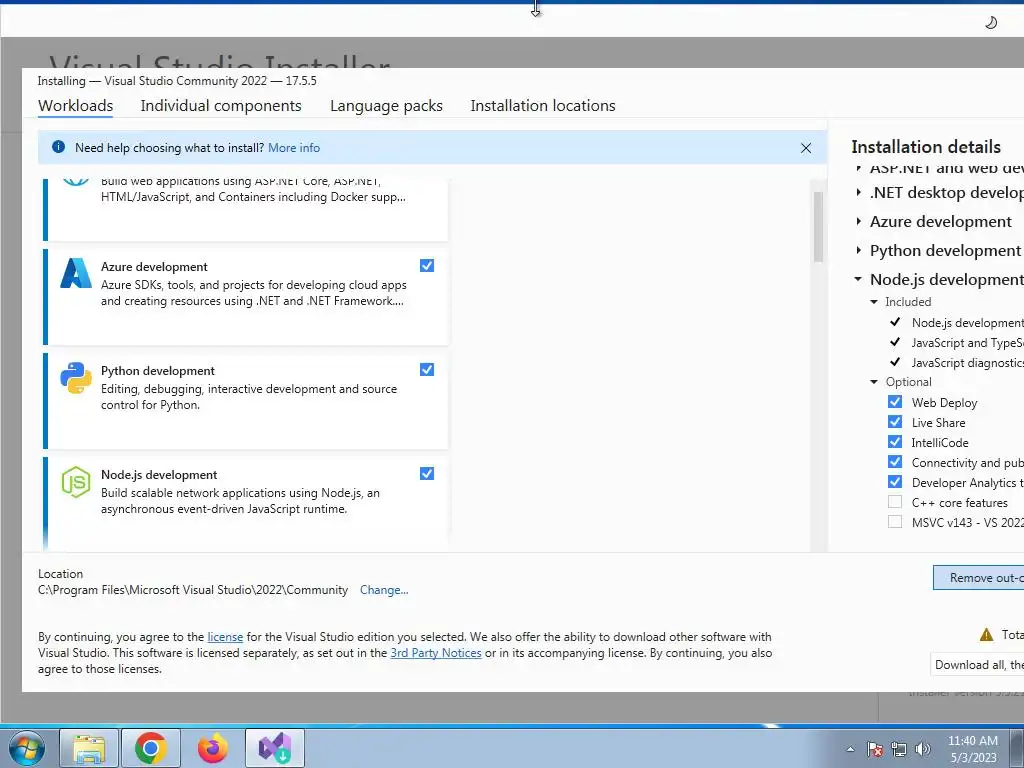Click the Change... location link
1024x768 pixels.
click(x=384, y=590)
